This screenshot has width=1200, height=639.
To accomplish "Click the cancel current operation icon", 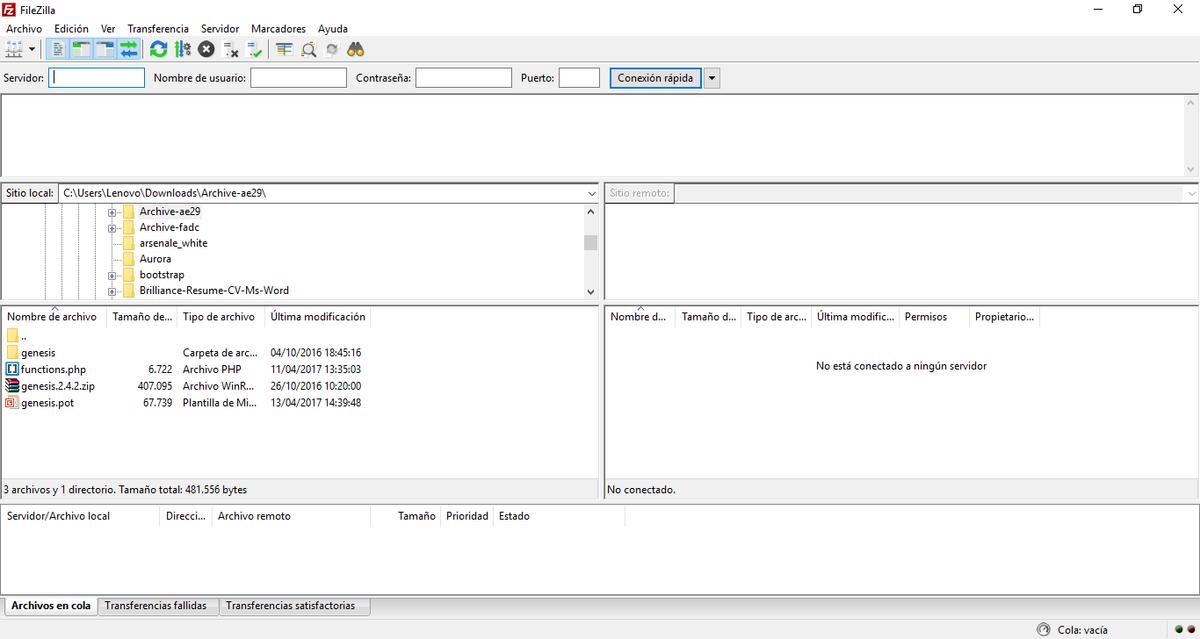I will [x=206, y=49].
